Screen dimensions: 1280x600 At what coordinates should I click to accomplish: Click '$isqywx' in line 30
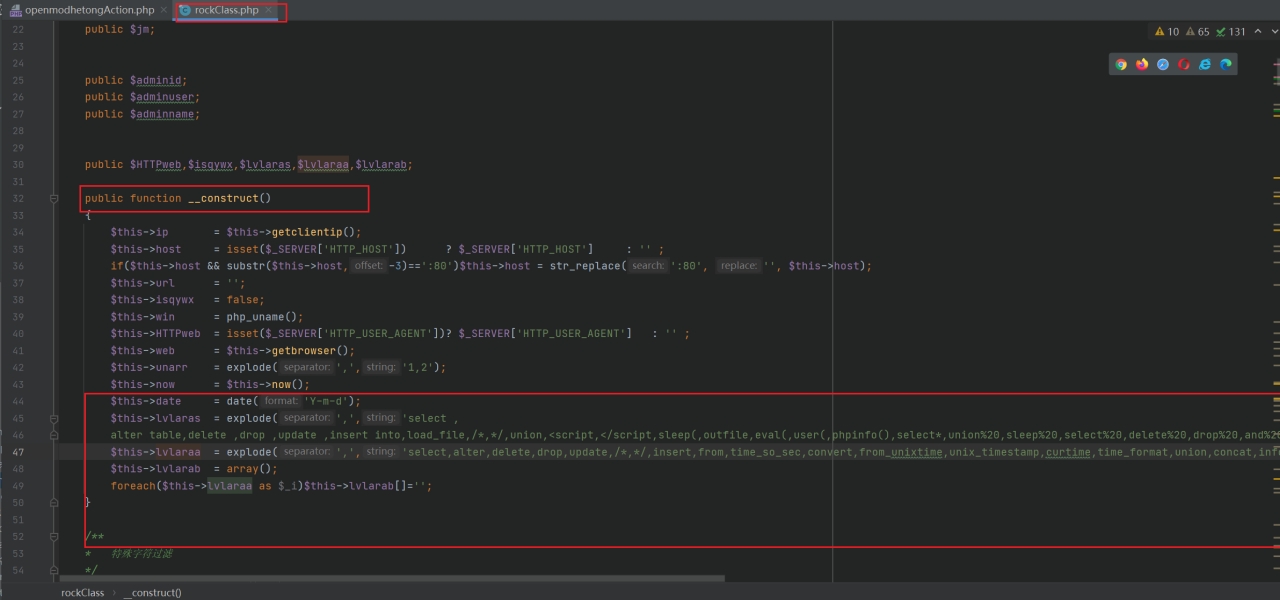click(210, 165)
